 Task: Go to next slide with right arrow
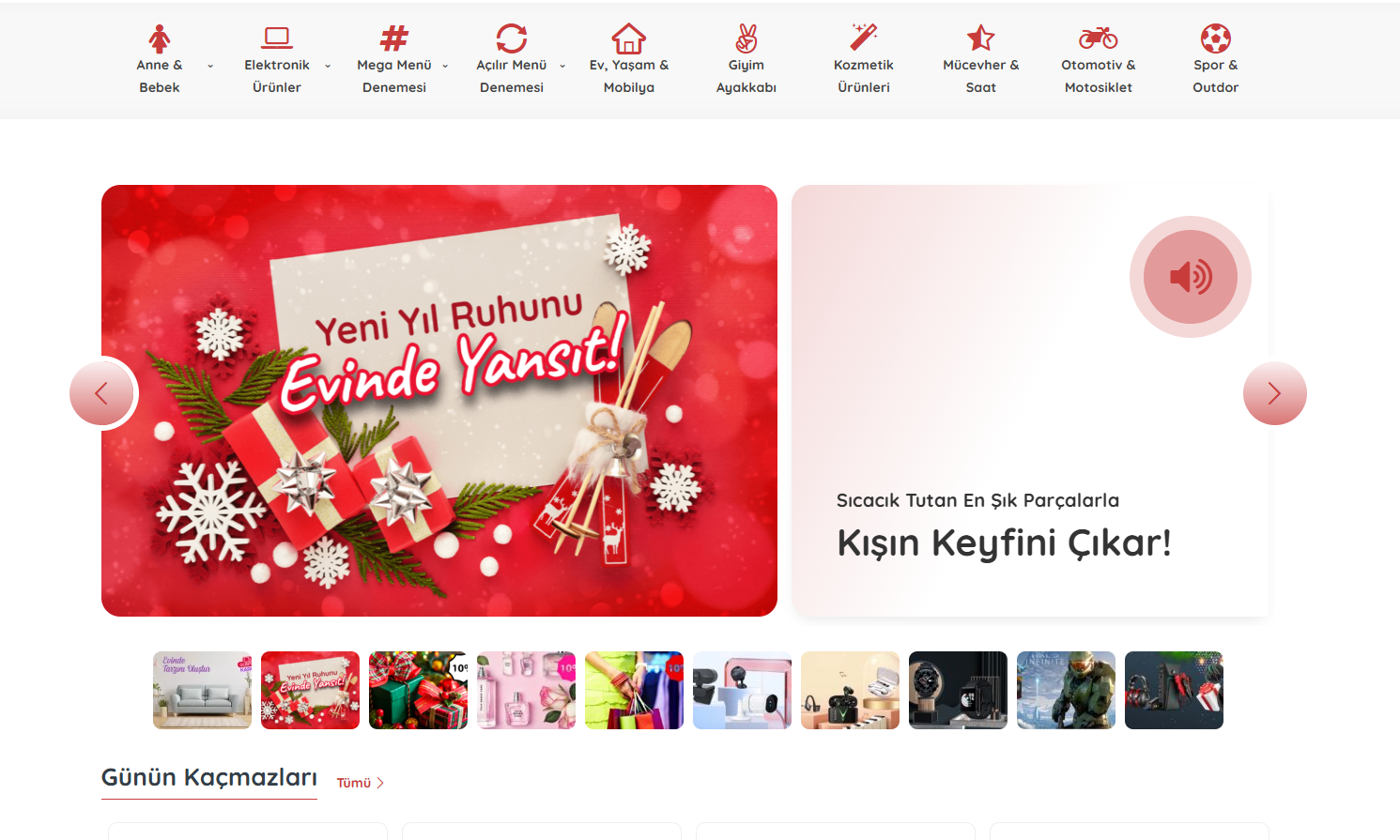pyautogui.click(x=1274, y=393)
